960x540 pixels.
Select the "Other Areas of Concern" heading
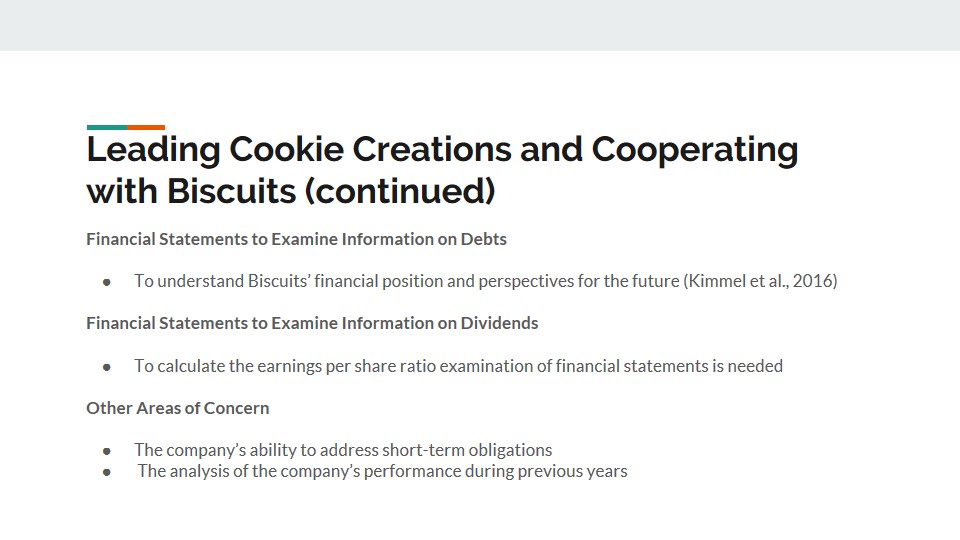coord(177,408)
